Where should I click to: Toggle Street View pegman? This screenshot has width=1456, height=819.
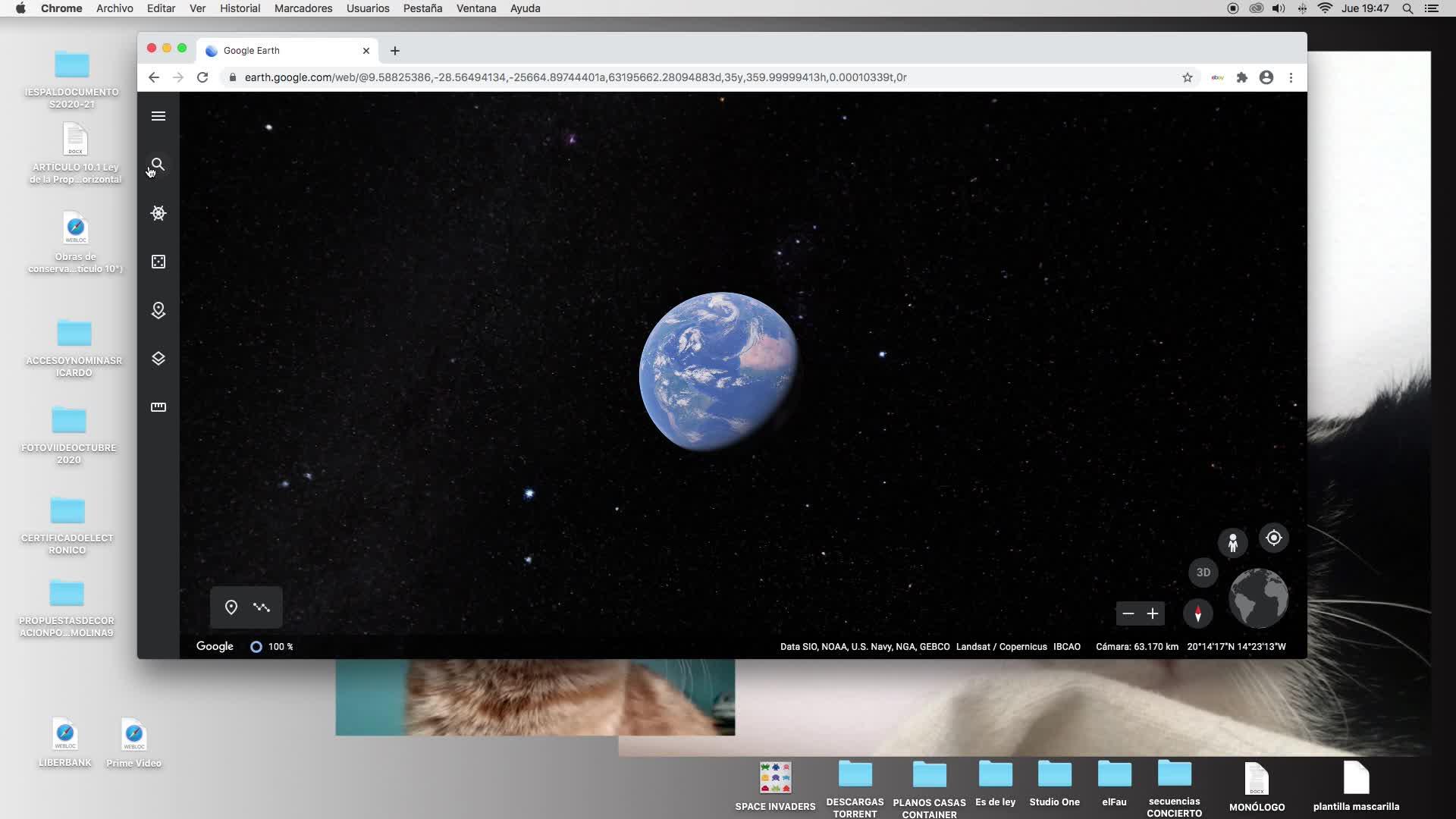pyautogui.click(x=1232, y=543)
